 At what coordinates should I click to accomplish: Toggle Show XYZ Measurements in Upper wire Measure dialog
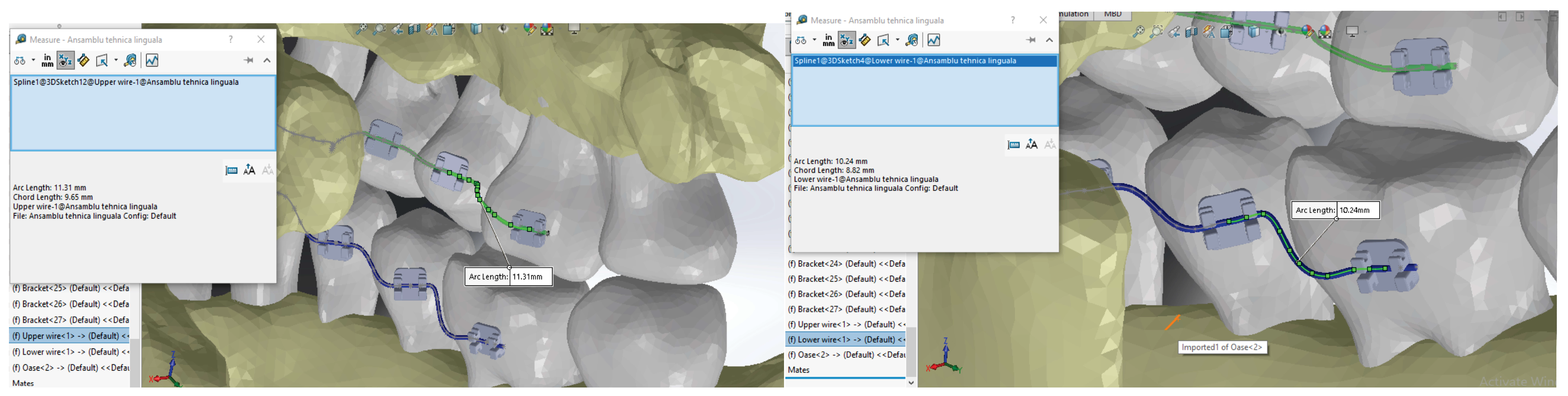(65, 60)
